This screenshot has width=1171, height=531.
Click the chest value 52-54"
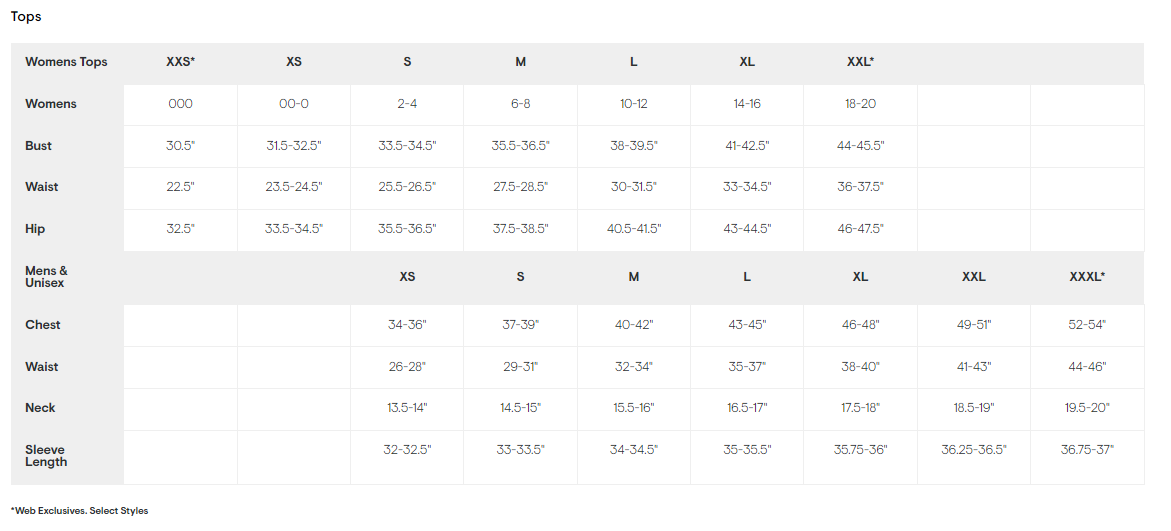[1087, 325]
